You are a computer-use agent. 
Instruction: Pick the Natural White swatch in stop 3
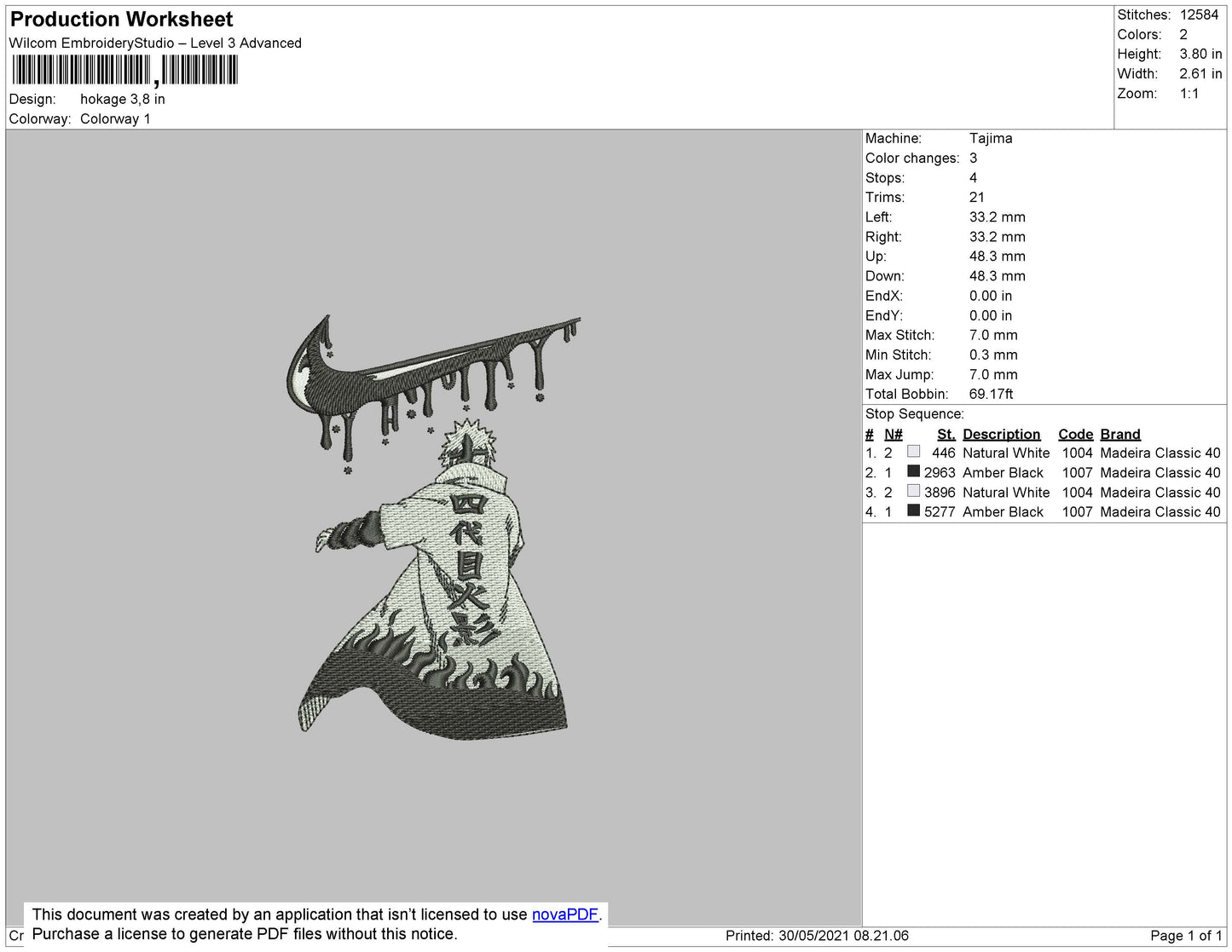[913, 491]
